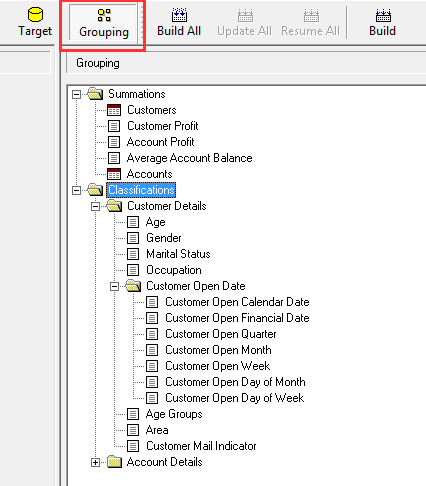This screenshot has height=486, width=426.
Task: Click the Build toolbar icon
Action: (x=383, y=15)
